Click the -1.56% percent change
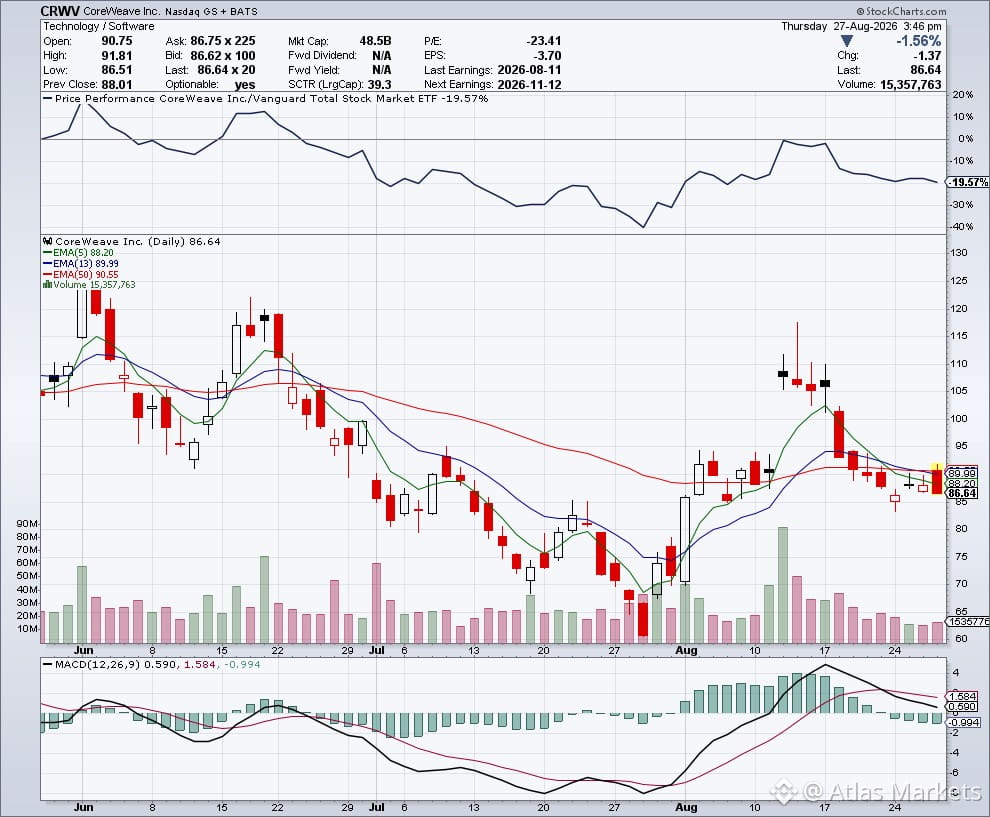 point(919,41)
